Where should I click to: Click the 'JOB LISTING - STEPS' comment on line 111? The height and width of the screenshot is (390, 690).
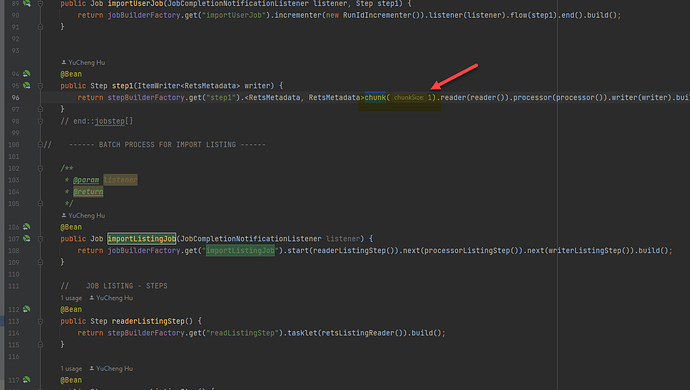(127, 286)
